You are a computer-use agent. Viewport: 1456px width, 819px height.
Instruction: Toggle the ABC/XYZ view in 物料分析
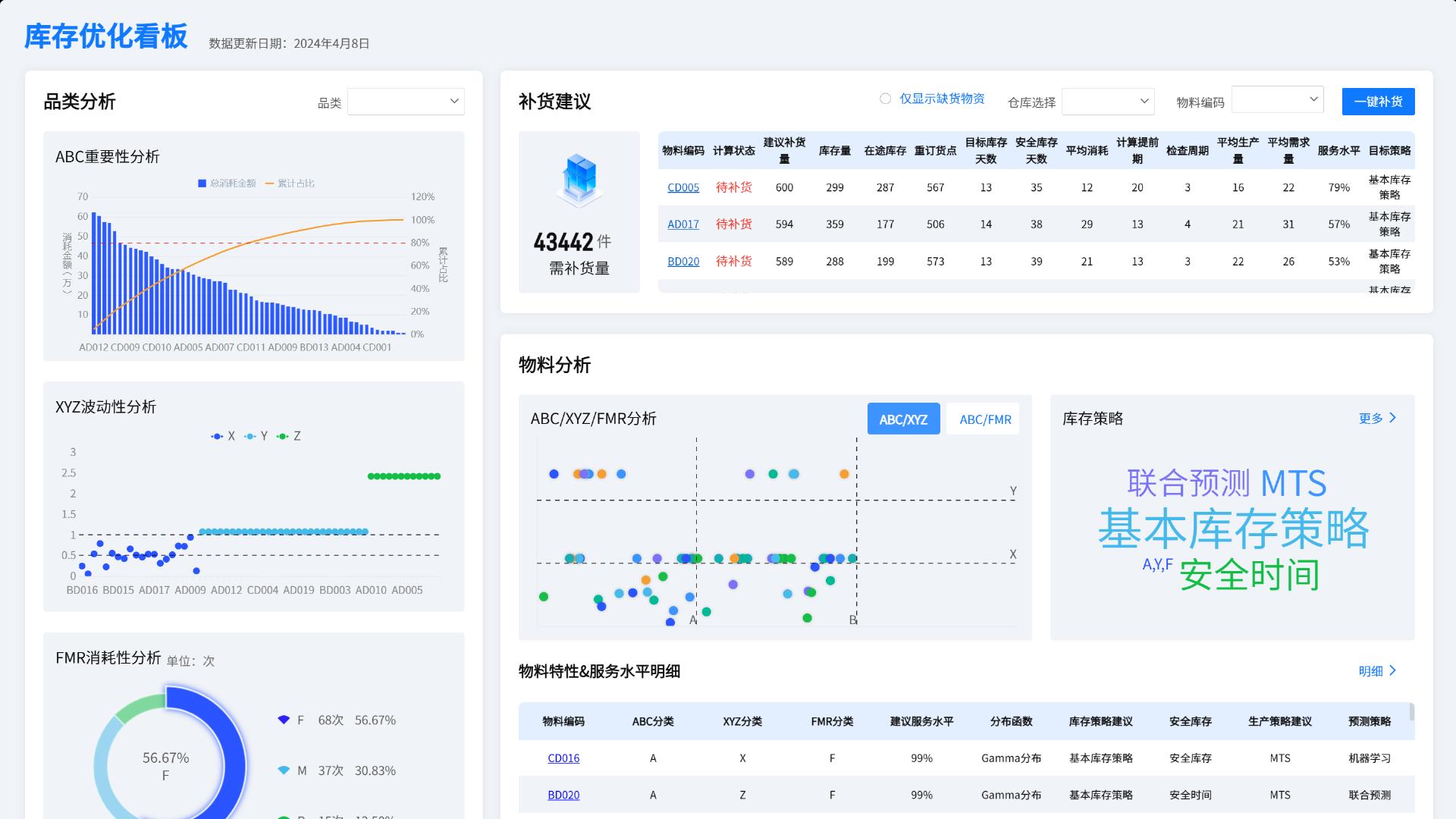[903, 418]
